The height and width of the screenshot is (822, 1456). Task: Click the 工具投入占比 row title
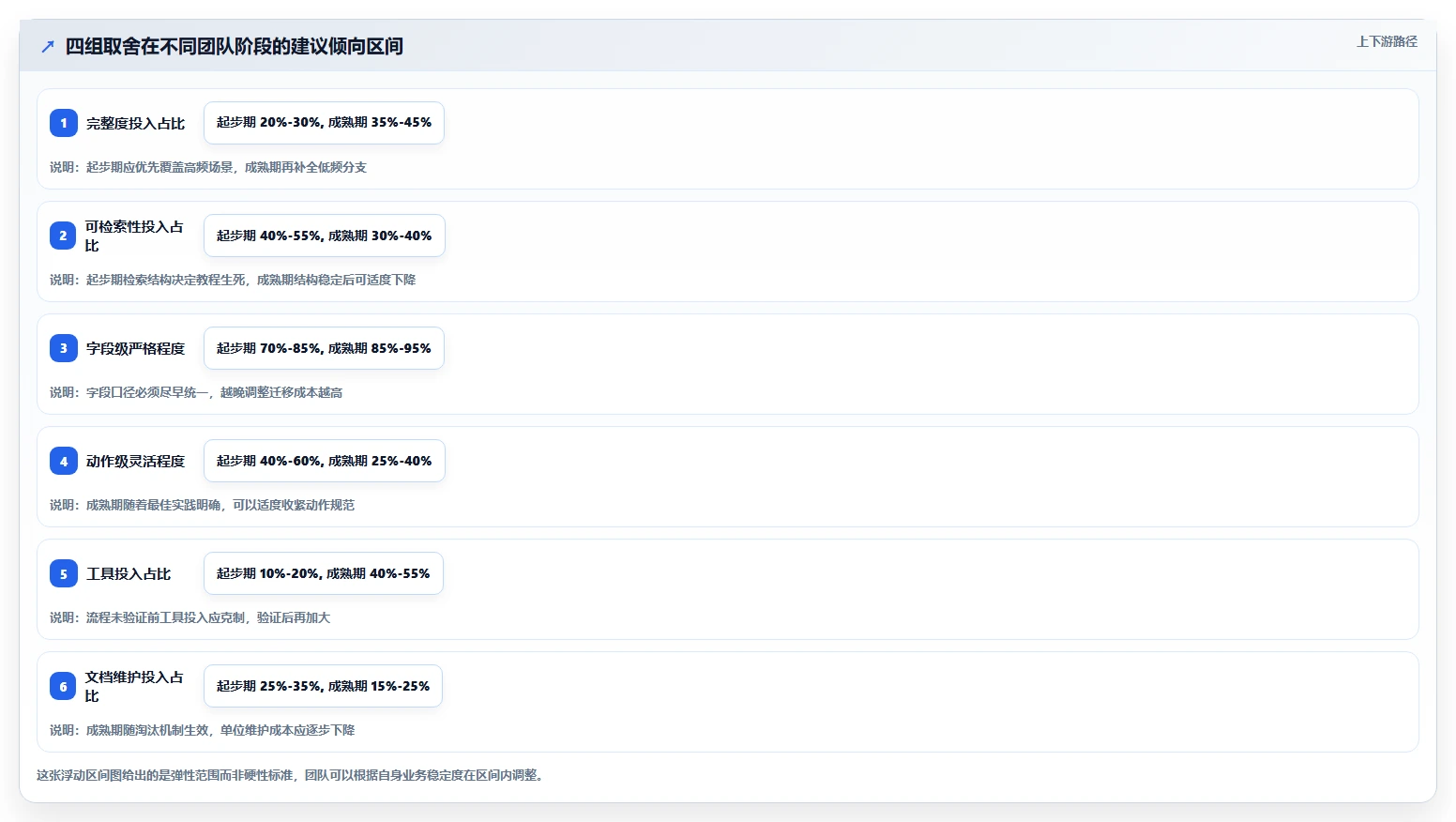[129, 573]
